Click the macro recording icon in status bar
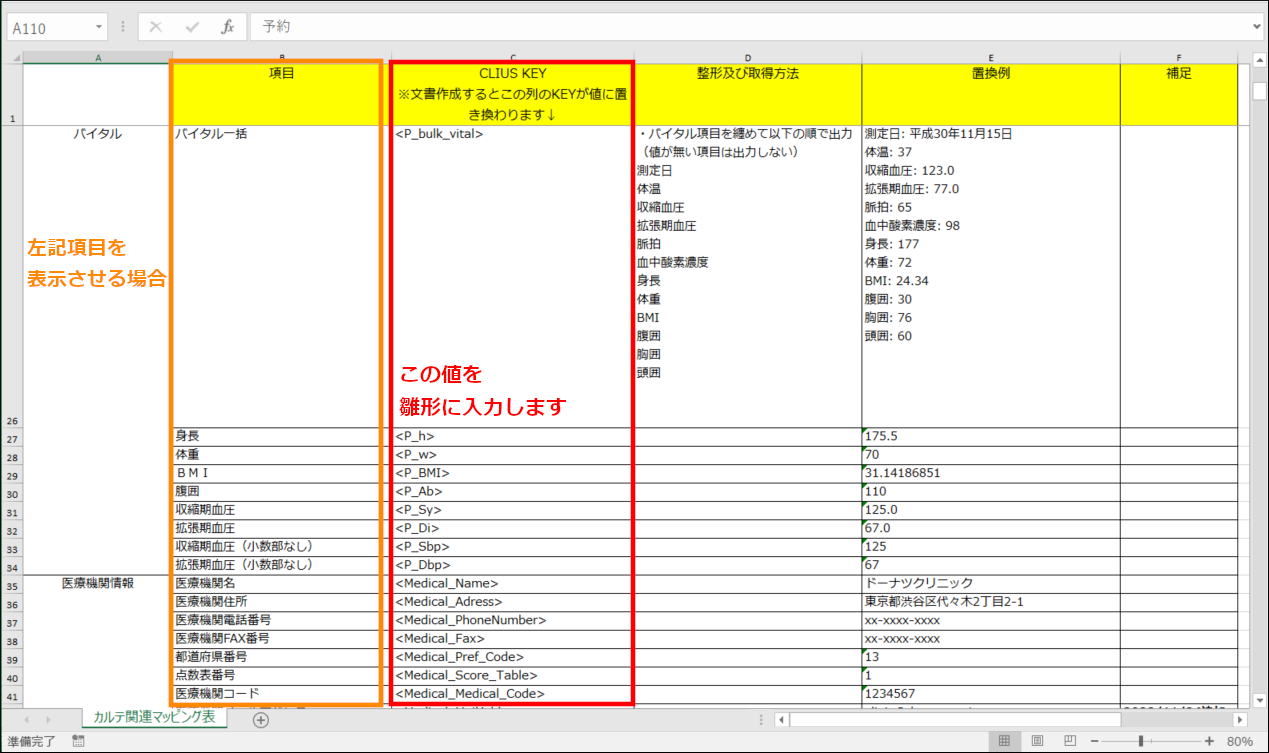The image size is (1269, 753). pyautogui.click(x=79, y=741)
